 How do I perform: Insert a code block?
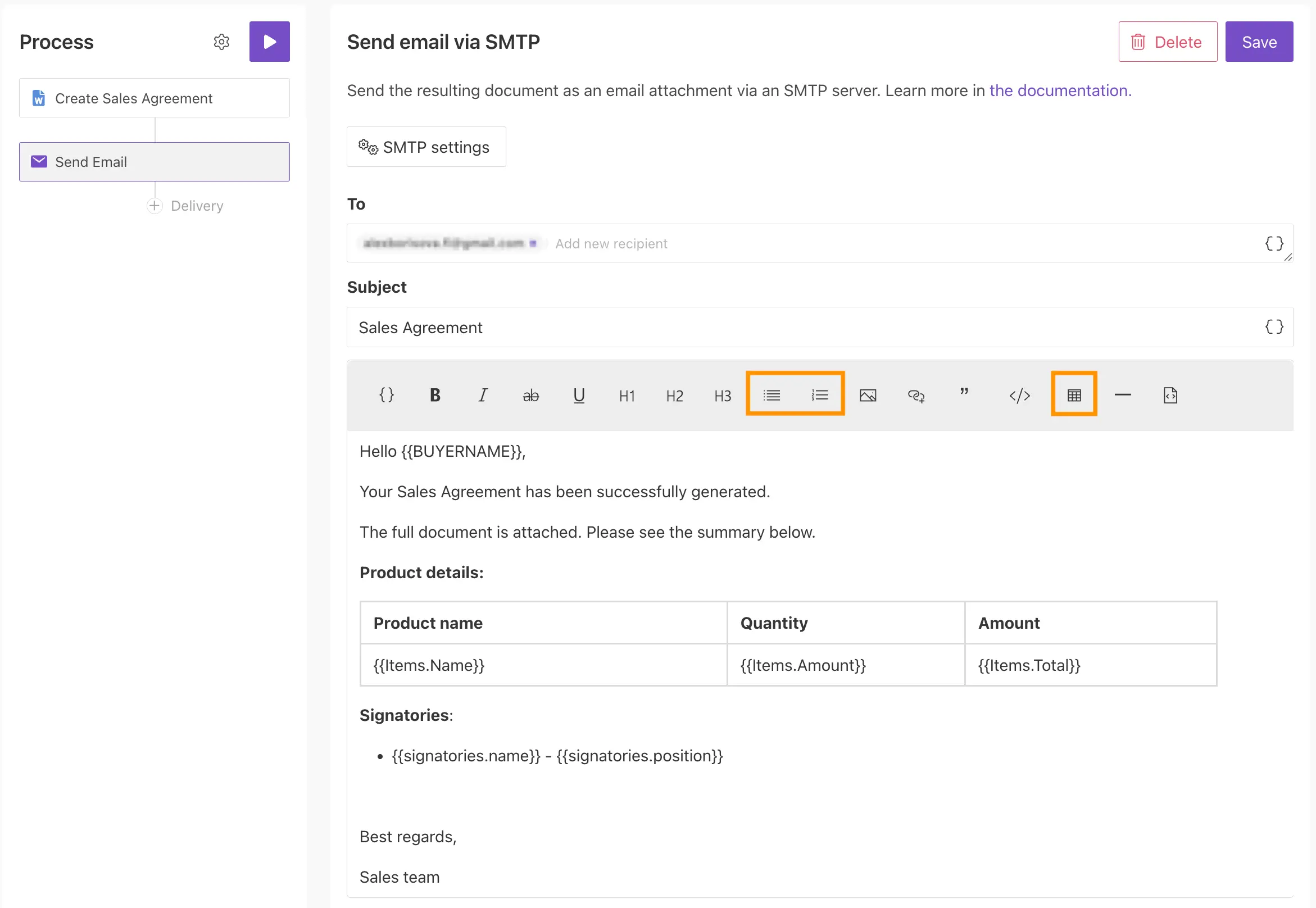(x=1019, y=395)
